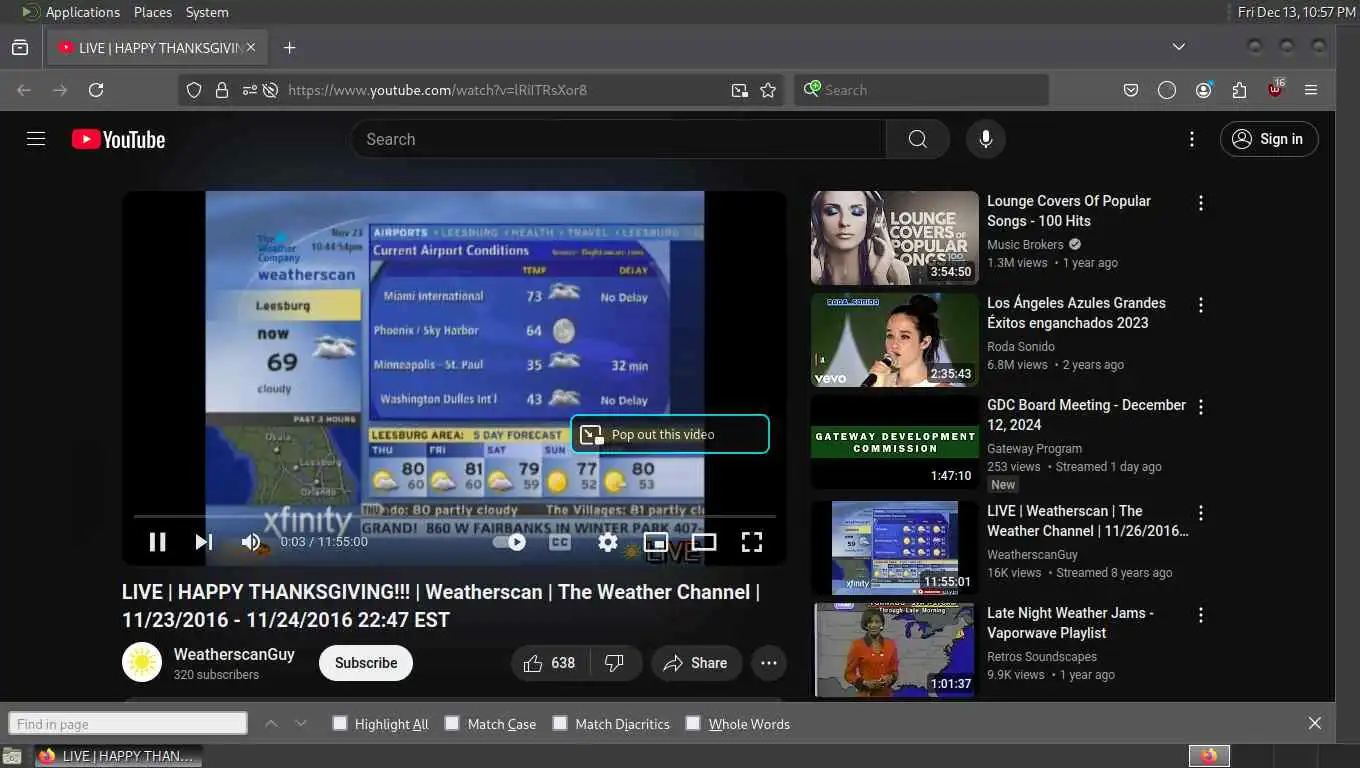1360x768 pixels.
Task: Share the video
Action: click(x=697, y=663)
